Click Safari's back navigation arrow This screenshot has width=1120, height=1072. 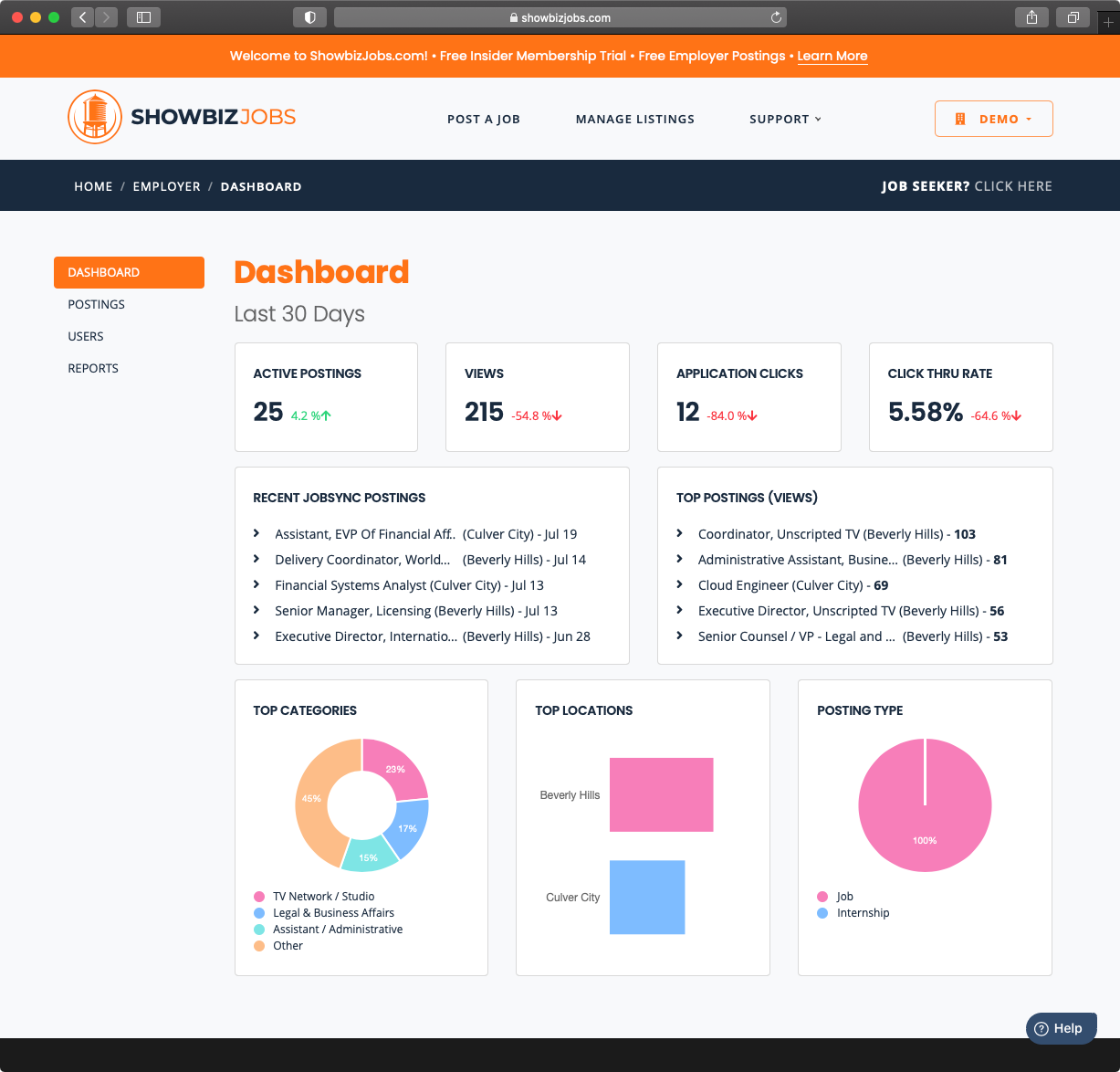tap(83, 17)
